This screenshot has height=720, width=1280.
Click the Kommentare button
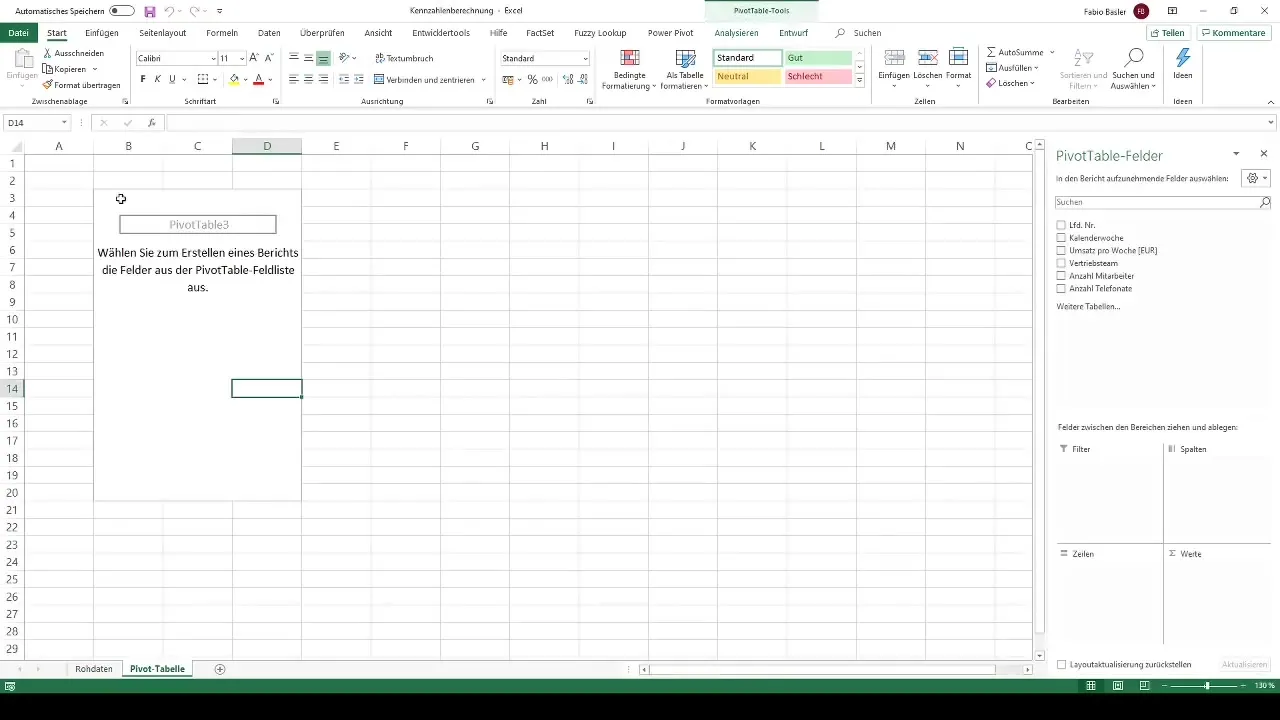pyautogui.click(x=1233, y=33)
